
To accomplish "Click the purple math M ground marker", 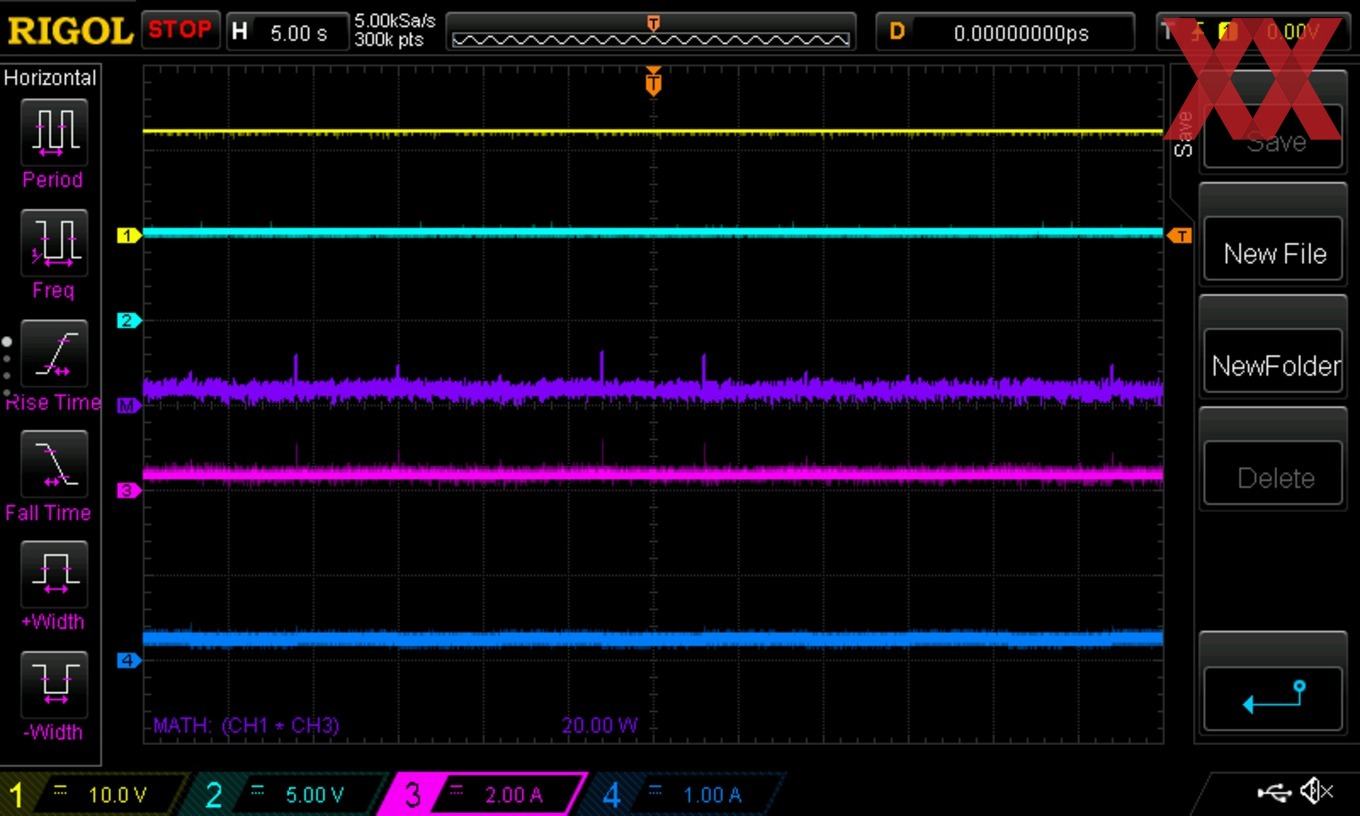I will (x=129, y=405).
